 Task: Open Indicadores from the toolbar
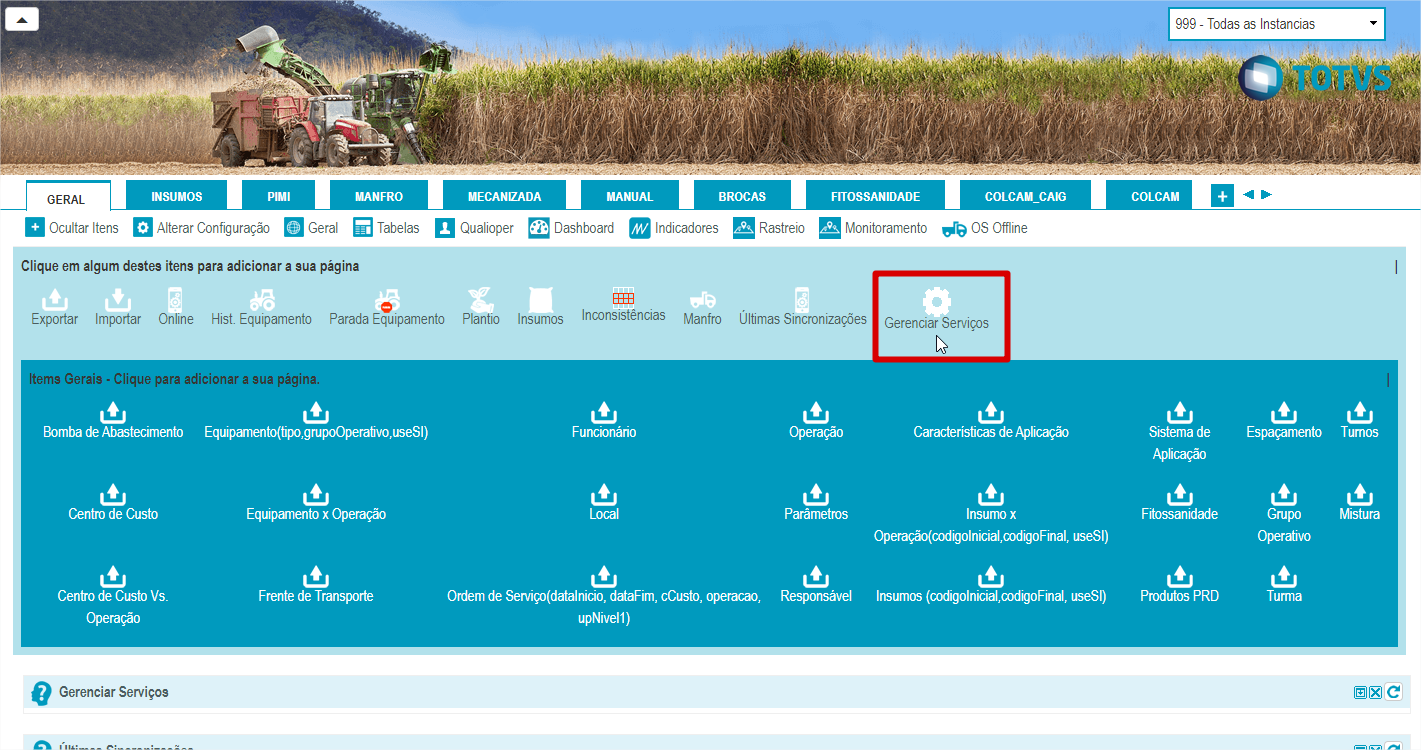pyautogui.click(x=674, y=228)
